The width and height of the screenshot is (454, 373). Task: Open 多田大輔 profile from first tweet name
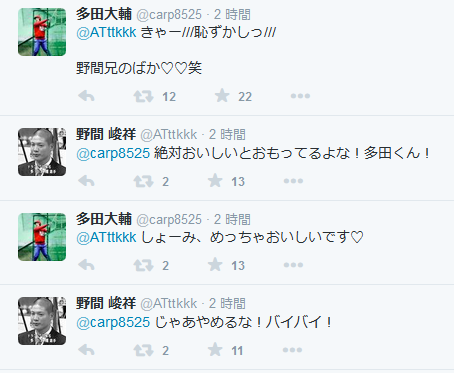point(104,14)
